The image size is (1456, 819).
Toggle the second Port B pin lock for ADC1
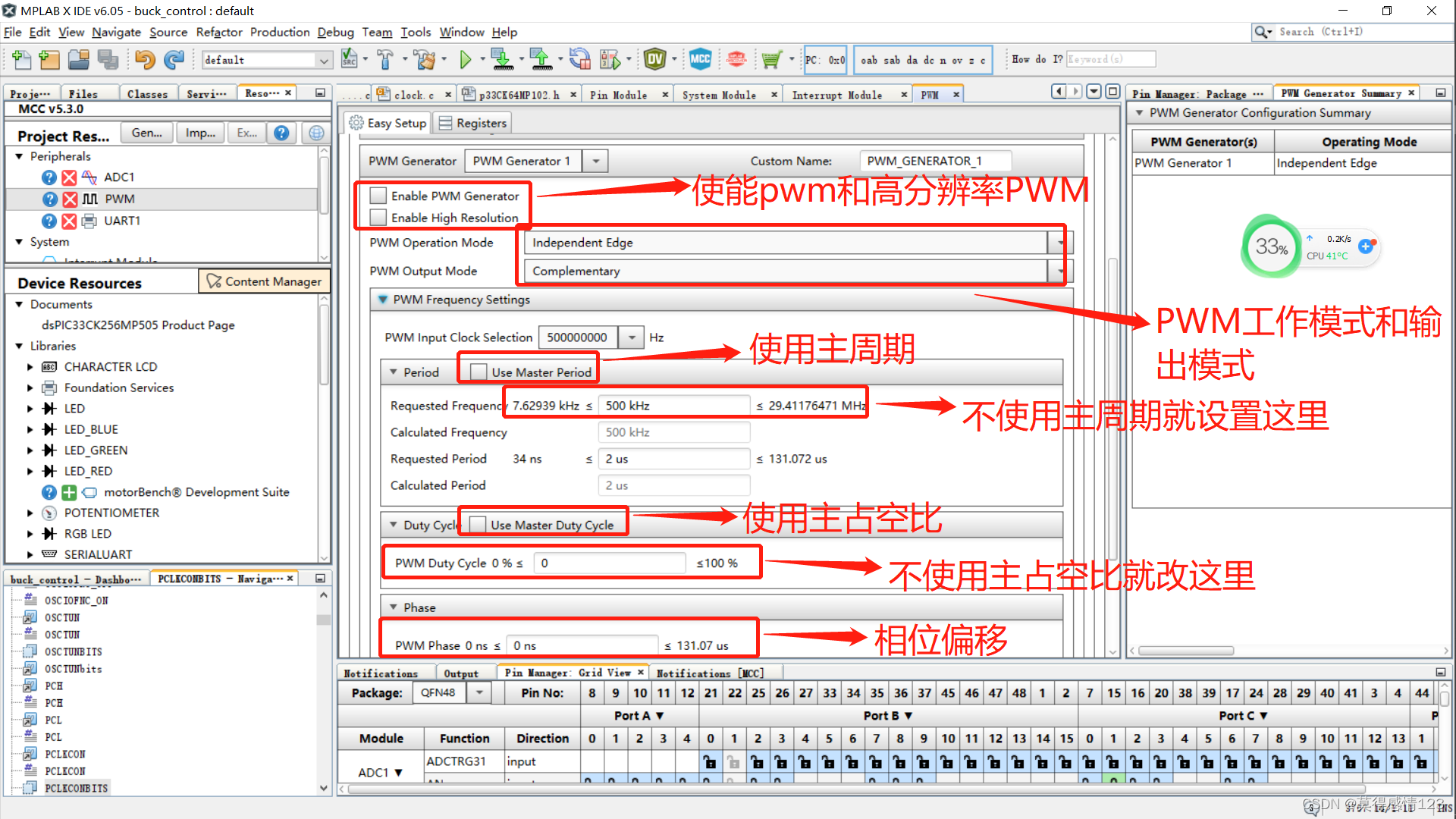tap(734, 761)
